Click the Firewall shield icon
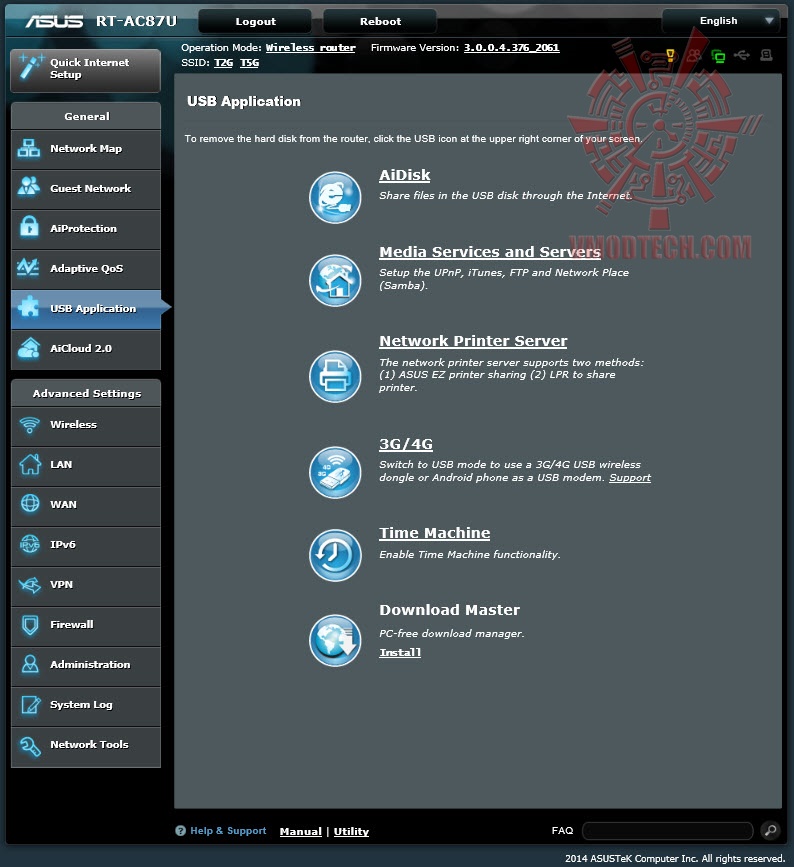This screenshot has height=867, width=794. click(30, 625)
